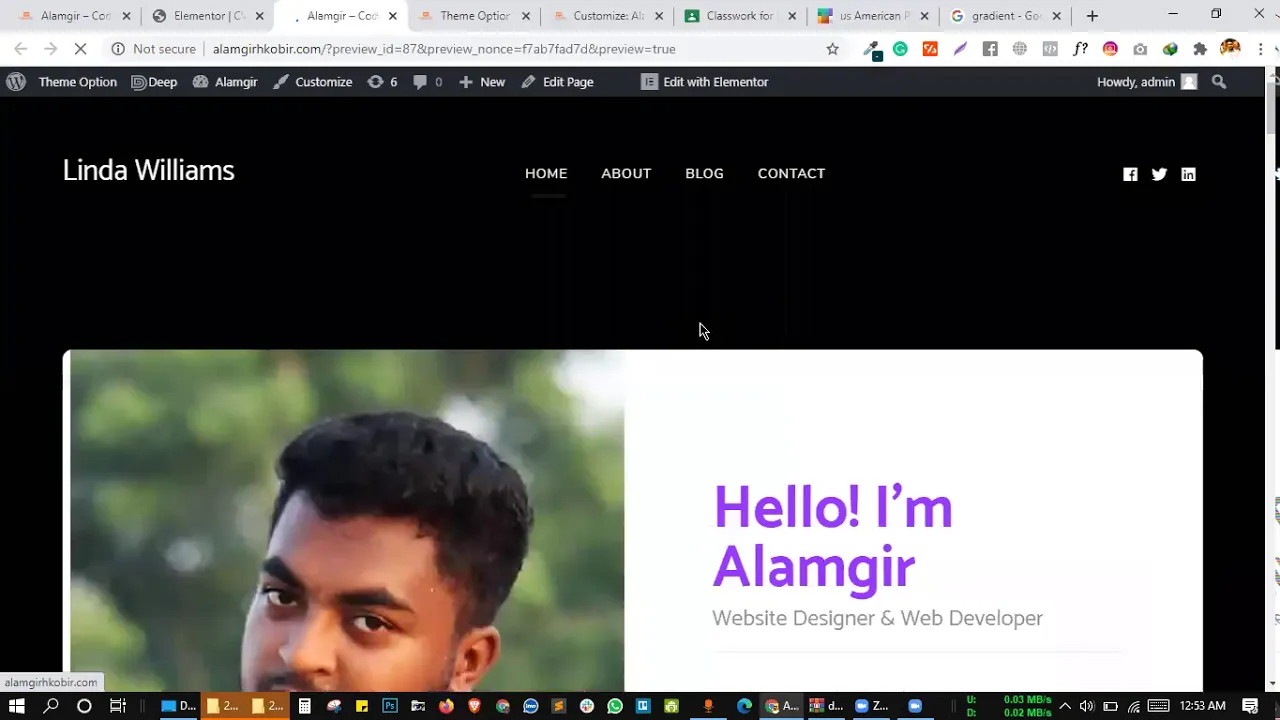Screen dimensions: 1280x720
Task: Go to the HOME nav link
Action: pyautogui.click(x=546, y=174)
